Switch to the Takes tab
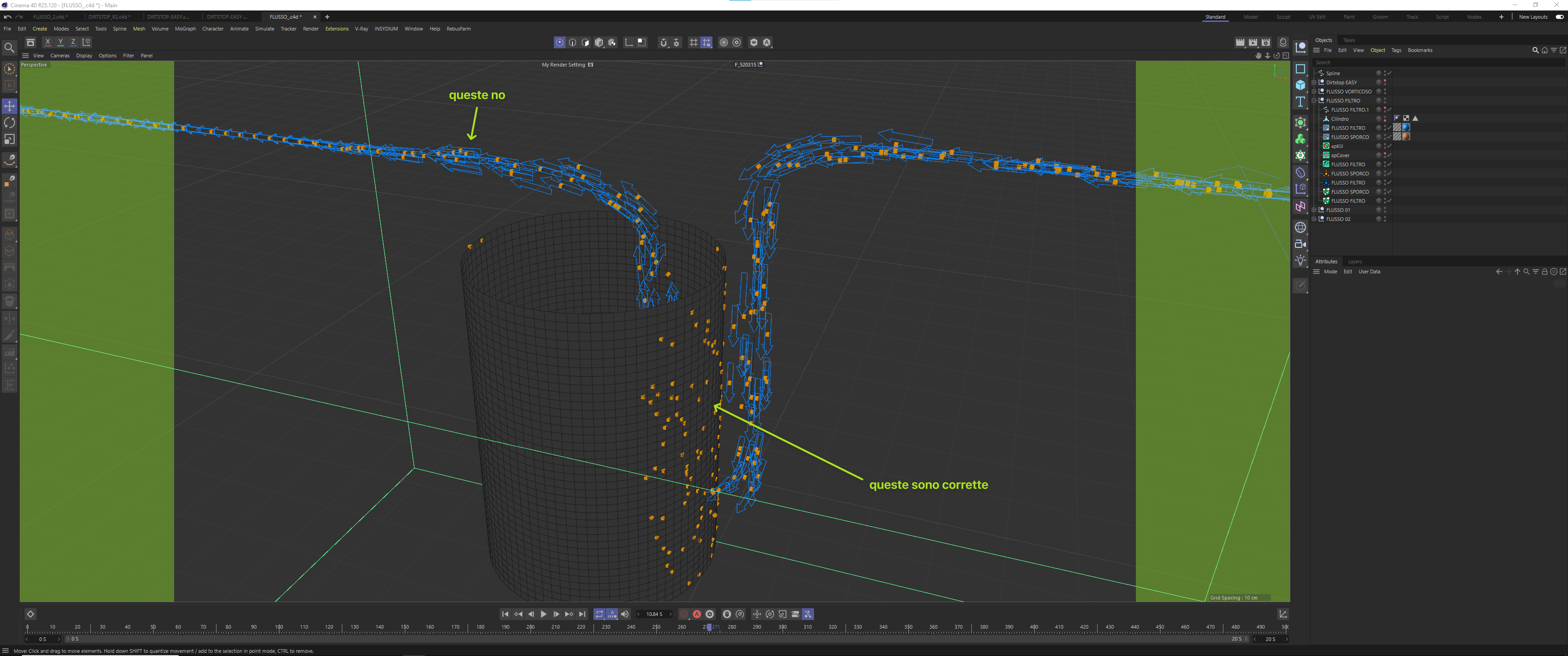 1349,40
